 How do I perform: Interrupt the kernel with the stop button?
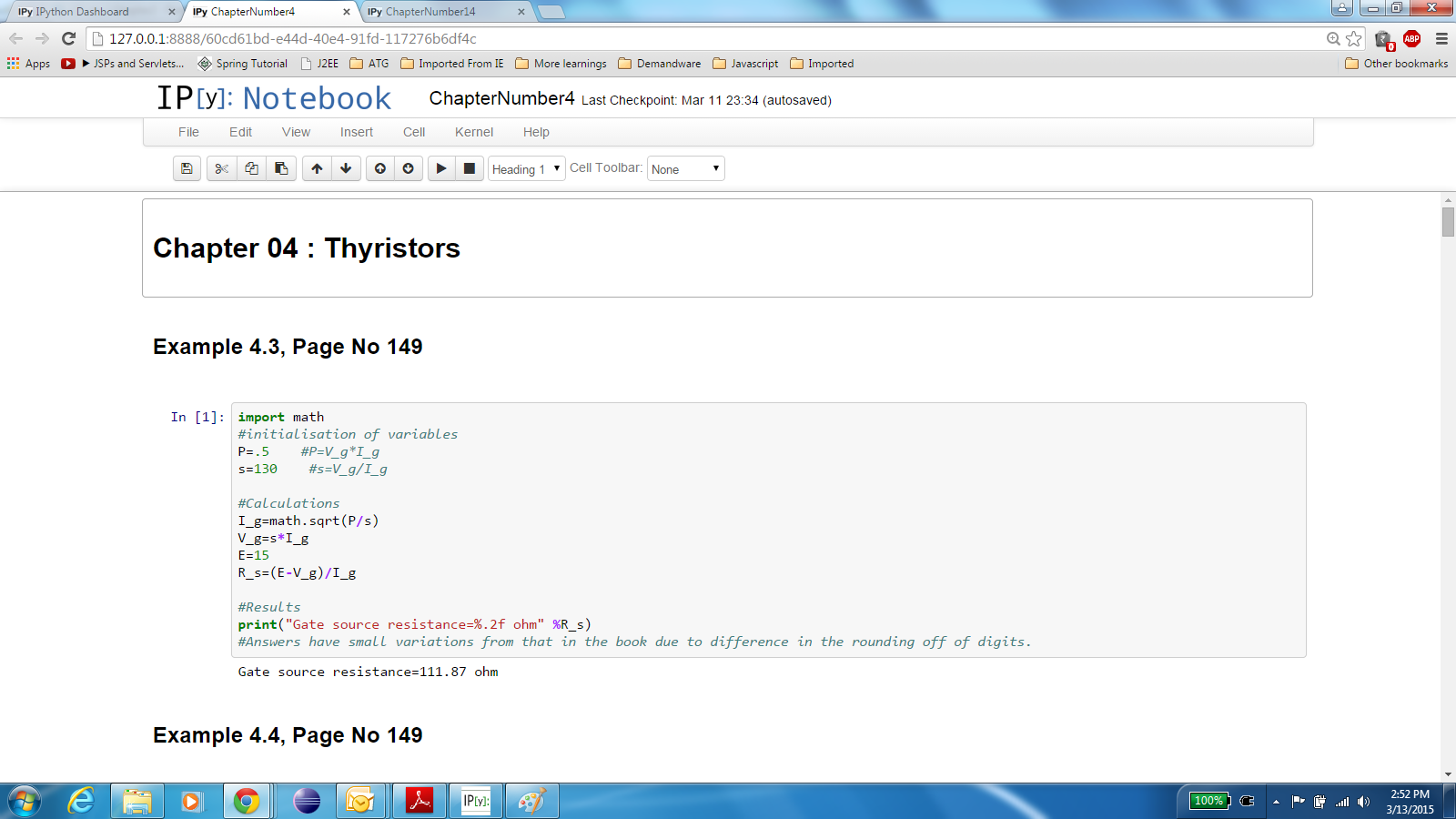click(470, 168)
